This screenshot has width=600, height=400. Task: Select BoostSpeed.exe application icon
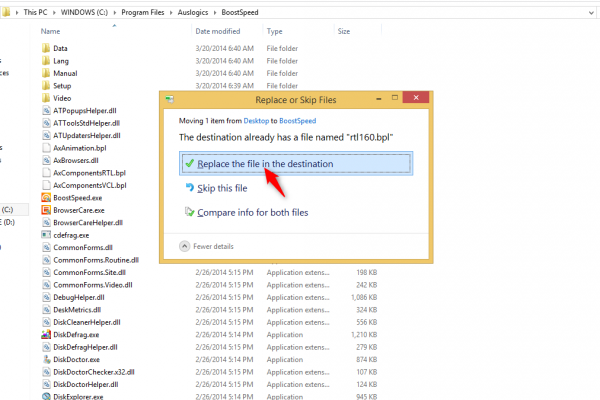click(x=46, y=198)
